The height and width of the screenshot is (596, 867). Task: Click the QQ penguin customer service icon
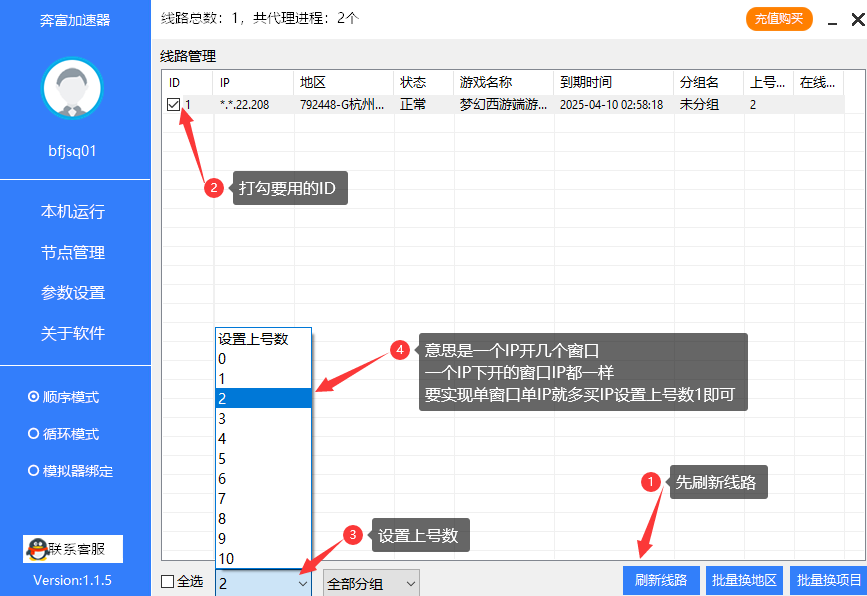point(37,549)
